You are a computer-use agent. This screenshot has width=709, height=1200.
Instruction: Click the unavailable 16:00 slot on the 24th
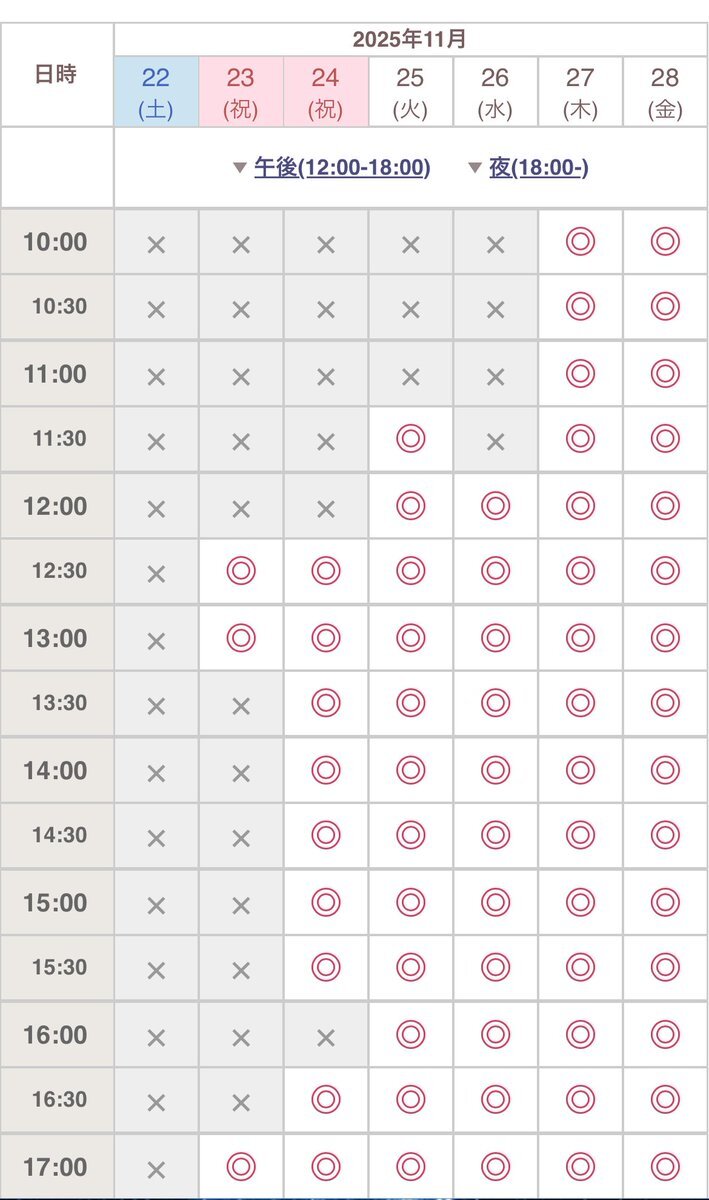coord(325,1038)
